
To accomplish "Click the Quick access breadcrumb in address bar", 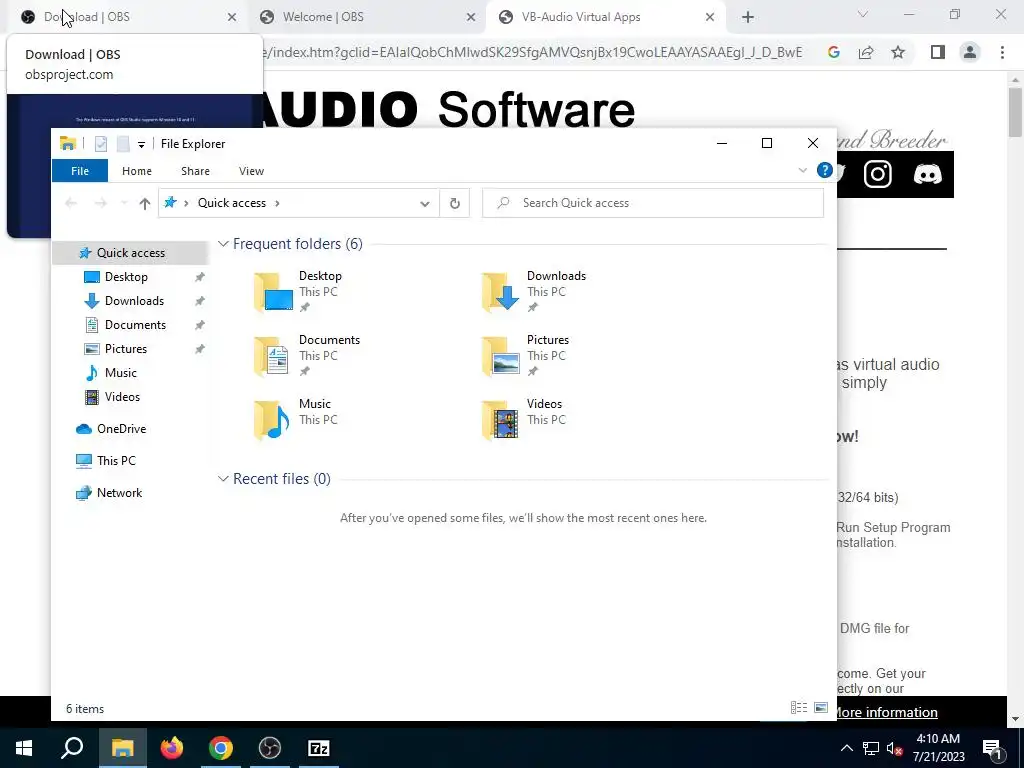I will [x=232, y=203].
